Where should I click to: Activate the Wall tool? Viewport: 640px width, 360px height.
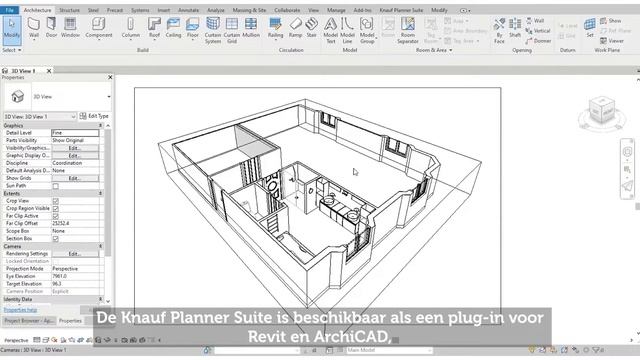(34, 28)
